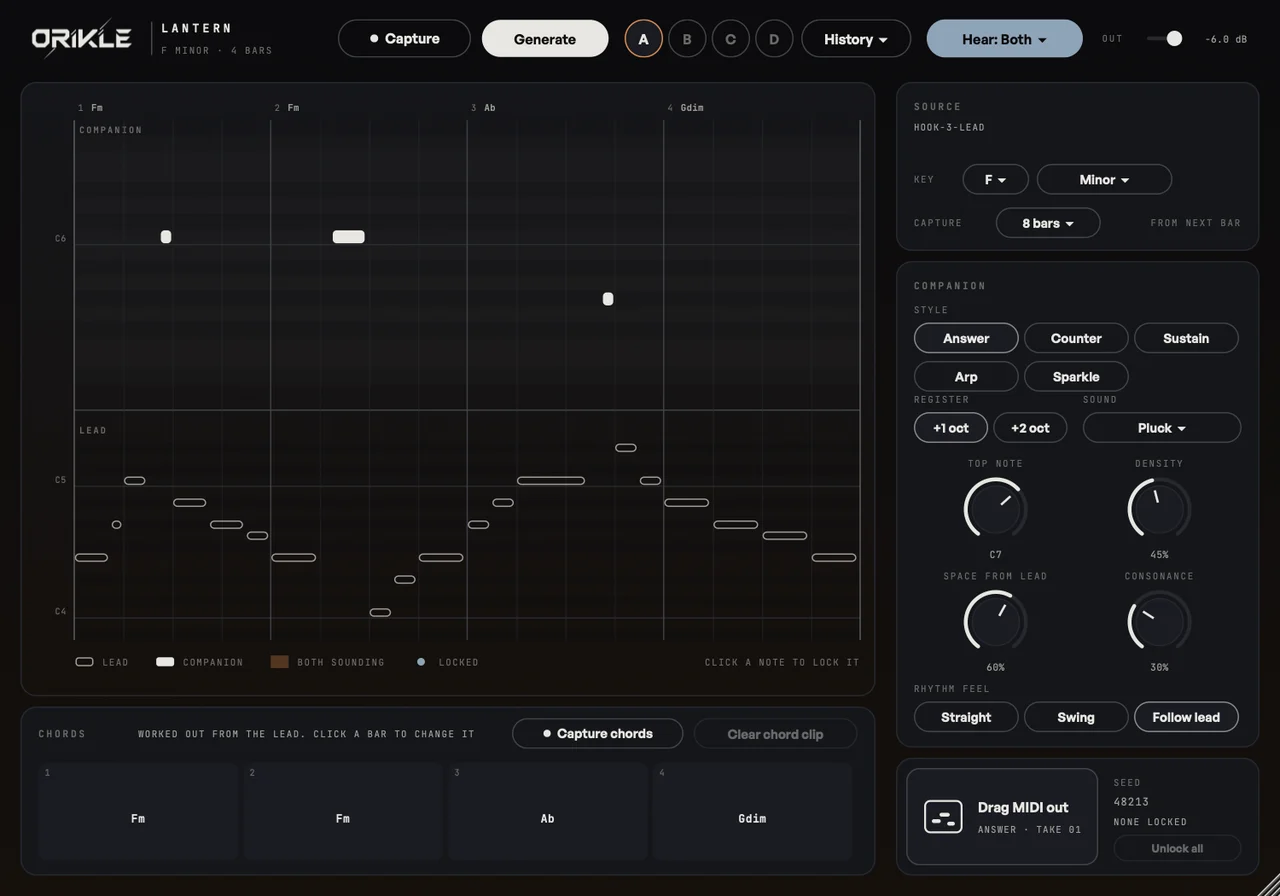
Task: Switch to variation slot B
Action: coord(687,39)
